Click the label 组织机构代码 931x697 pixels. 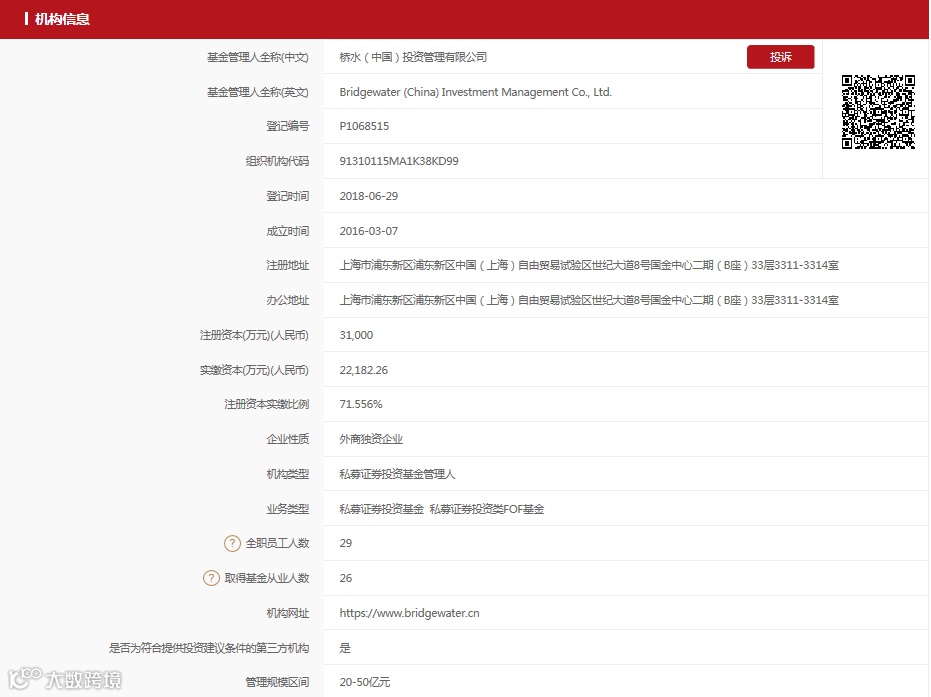pyautogui.click(x=277, y=161)
